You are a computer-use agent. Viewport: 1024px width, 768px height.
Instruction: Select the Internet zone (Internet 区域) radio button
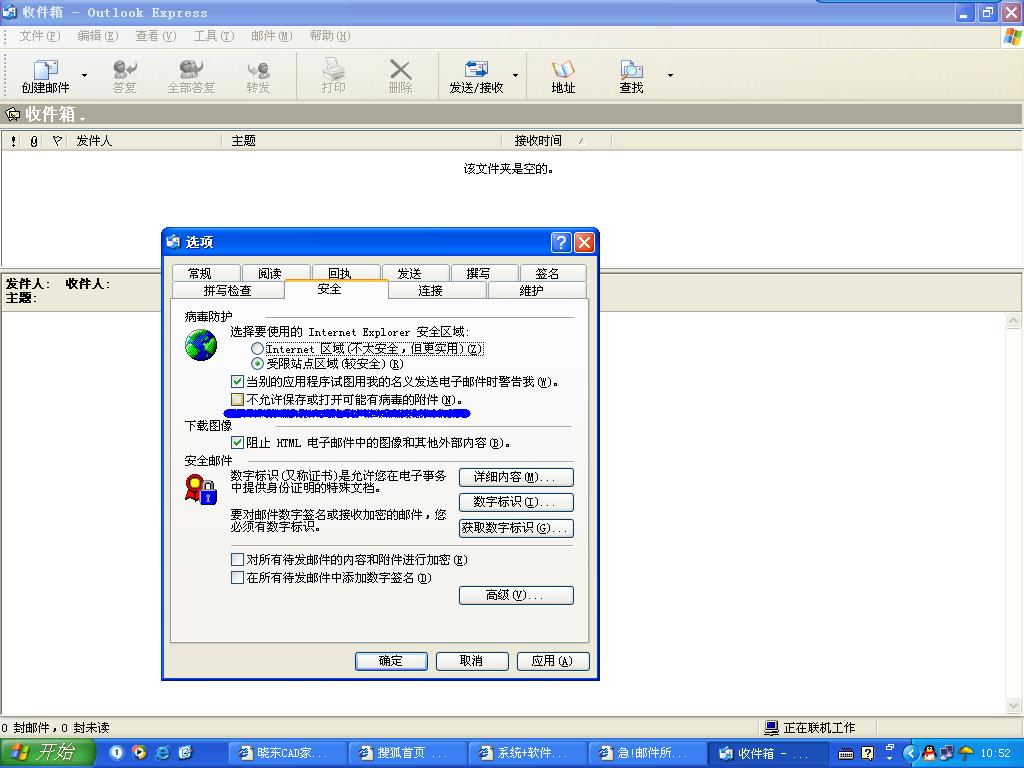(x=257, y=349)
